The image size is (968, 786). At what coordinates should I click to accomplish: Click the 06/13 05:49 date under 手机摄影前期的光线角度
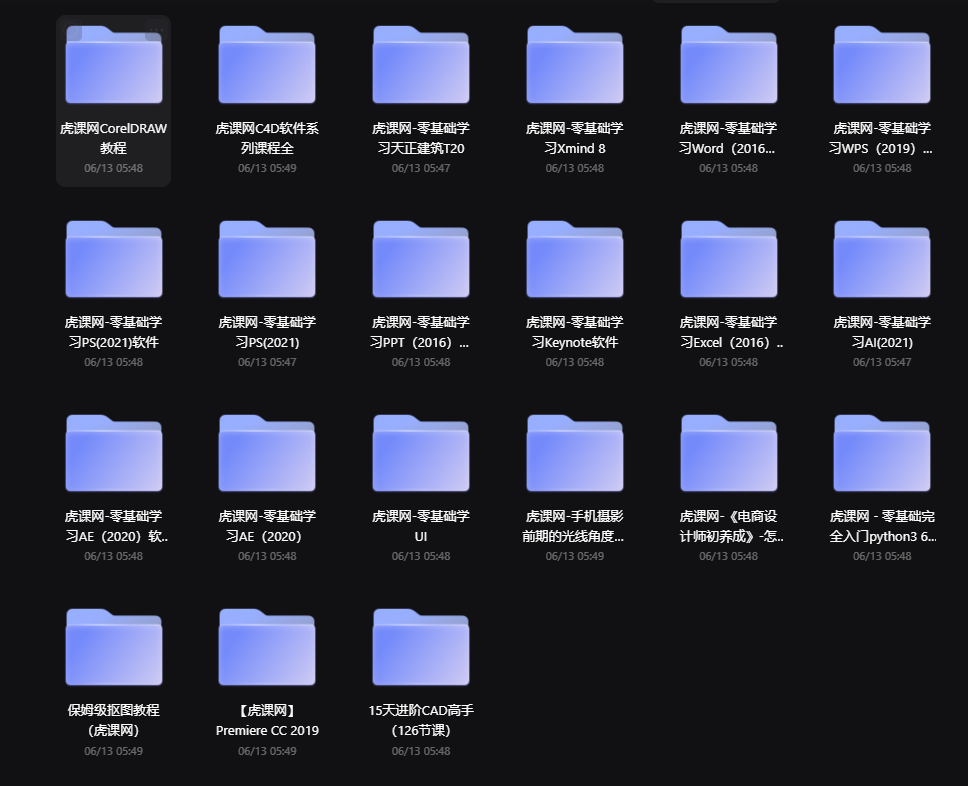click(x=575, y=556)
